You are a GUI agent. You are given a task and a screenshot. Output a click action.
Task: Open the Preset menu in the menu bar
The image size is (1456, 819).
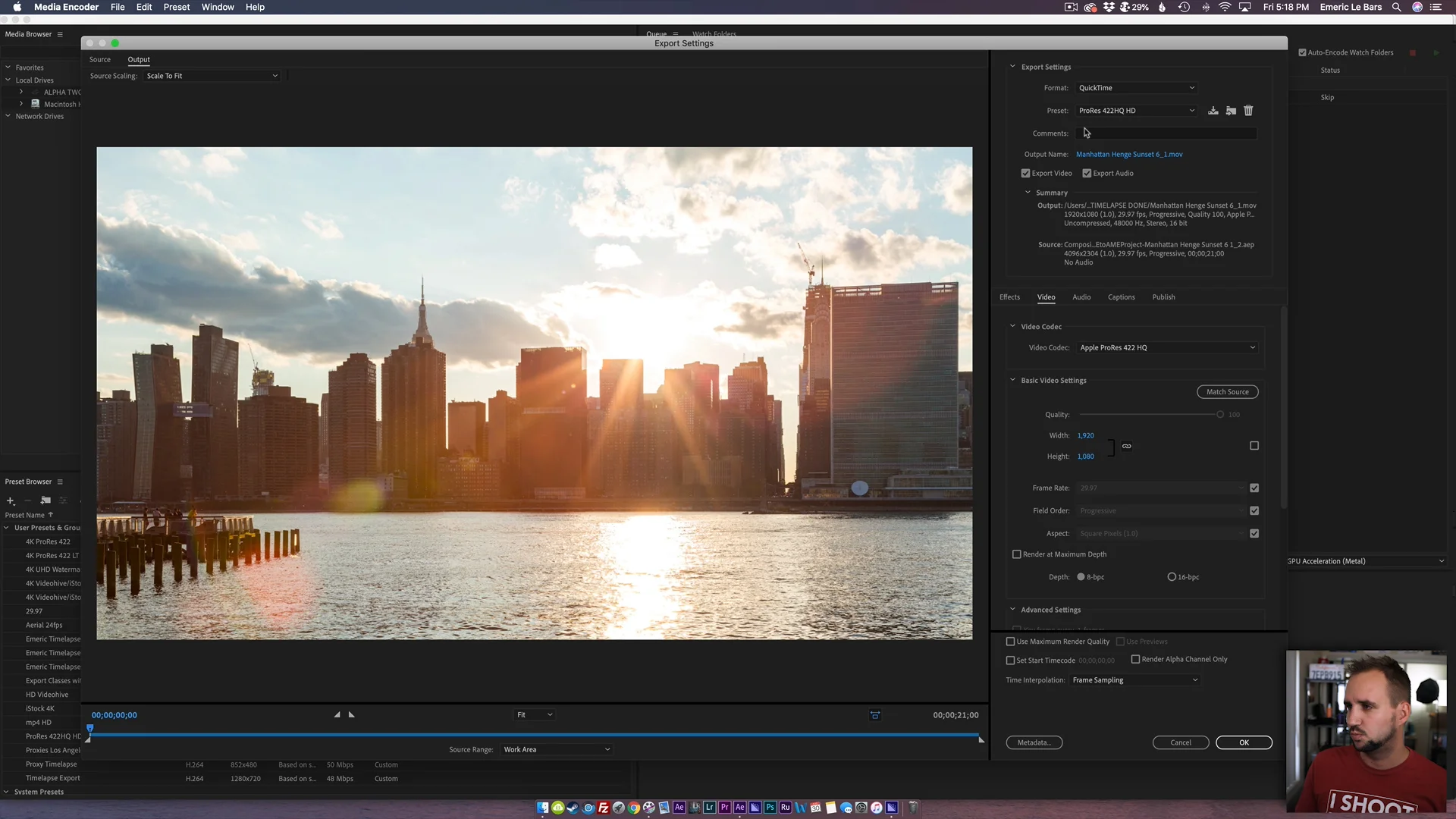(x=177, y=7)
